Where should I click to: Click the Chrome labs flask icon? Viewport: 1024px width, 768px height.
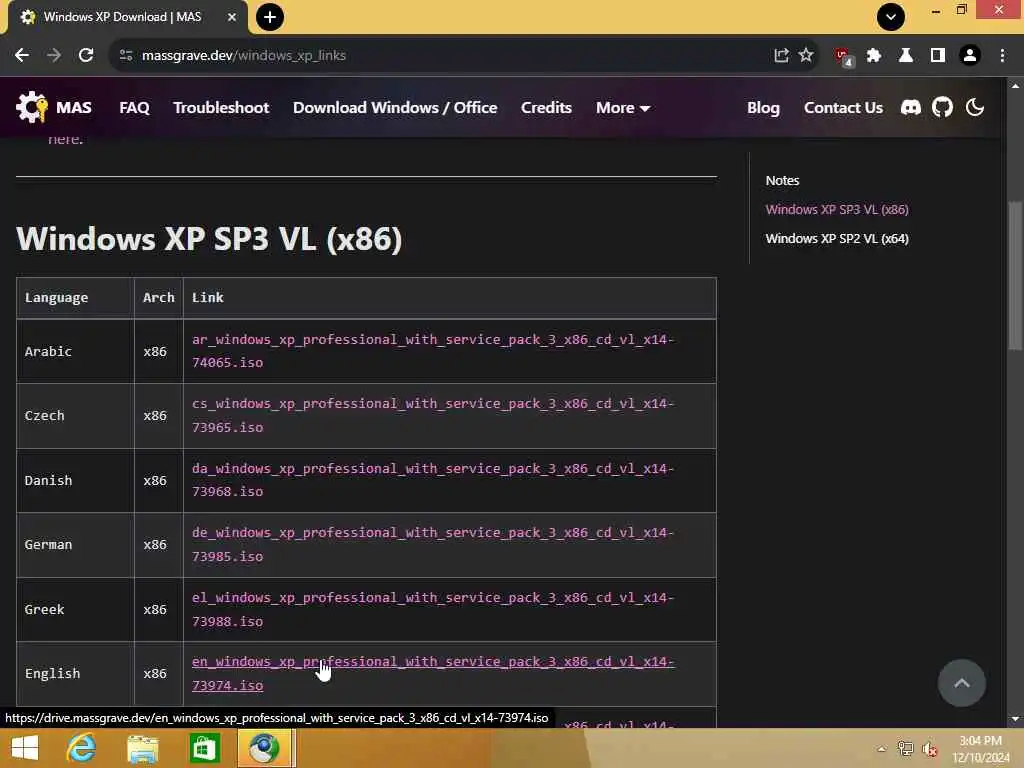tap(905, 56)
